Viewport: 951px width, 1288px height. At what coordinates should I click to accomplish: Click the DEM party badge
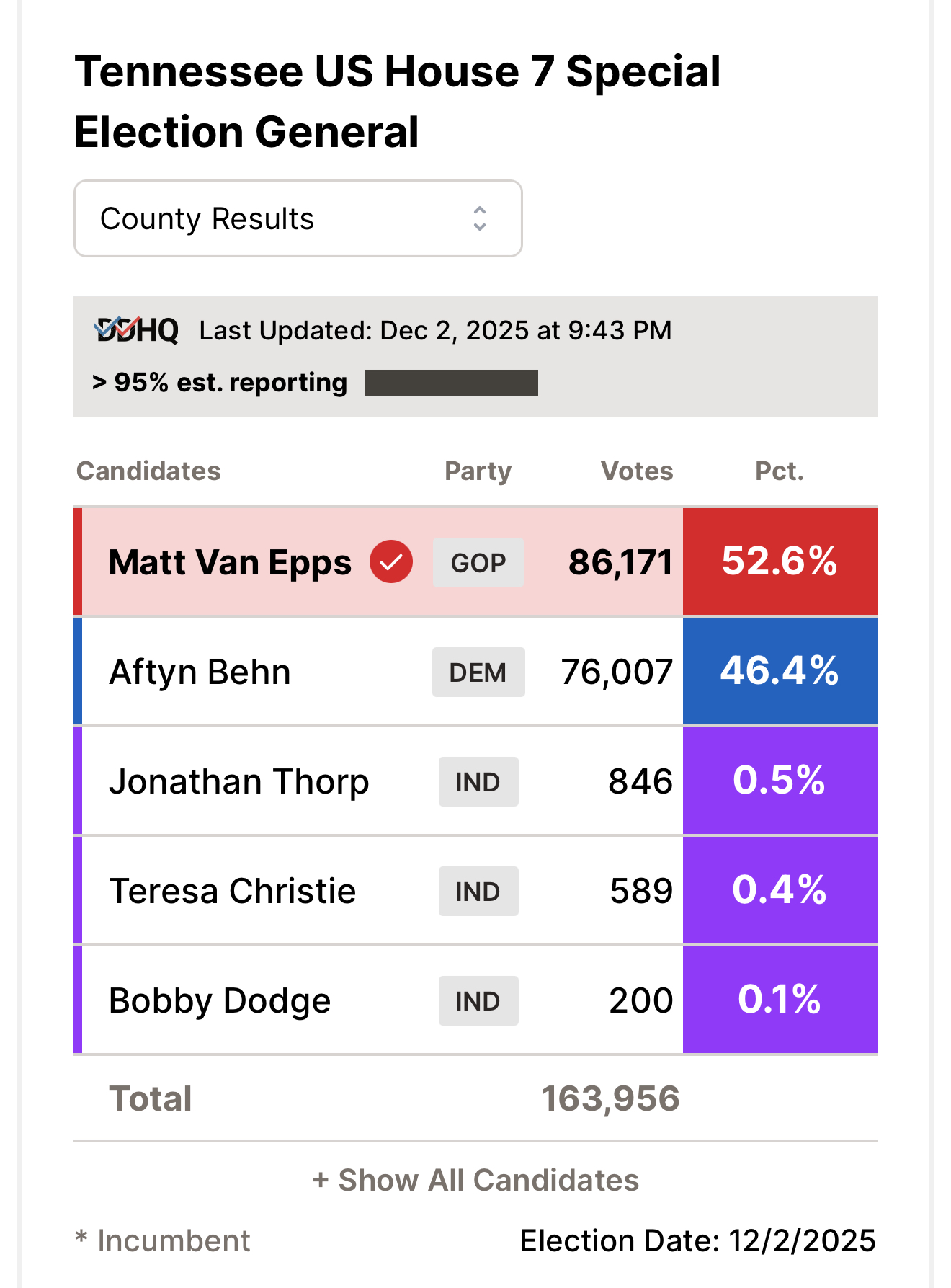pos(478,672)
